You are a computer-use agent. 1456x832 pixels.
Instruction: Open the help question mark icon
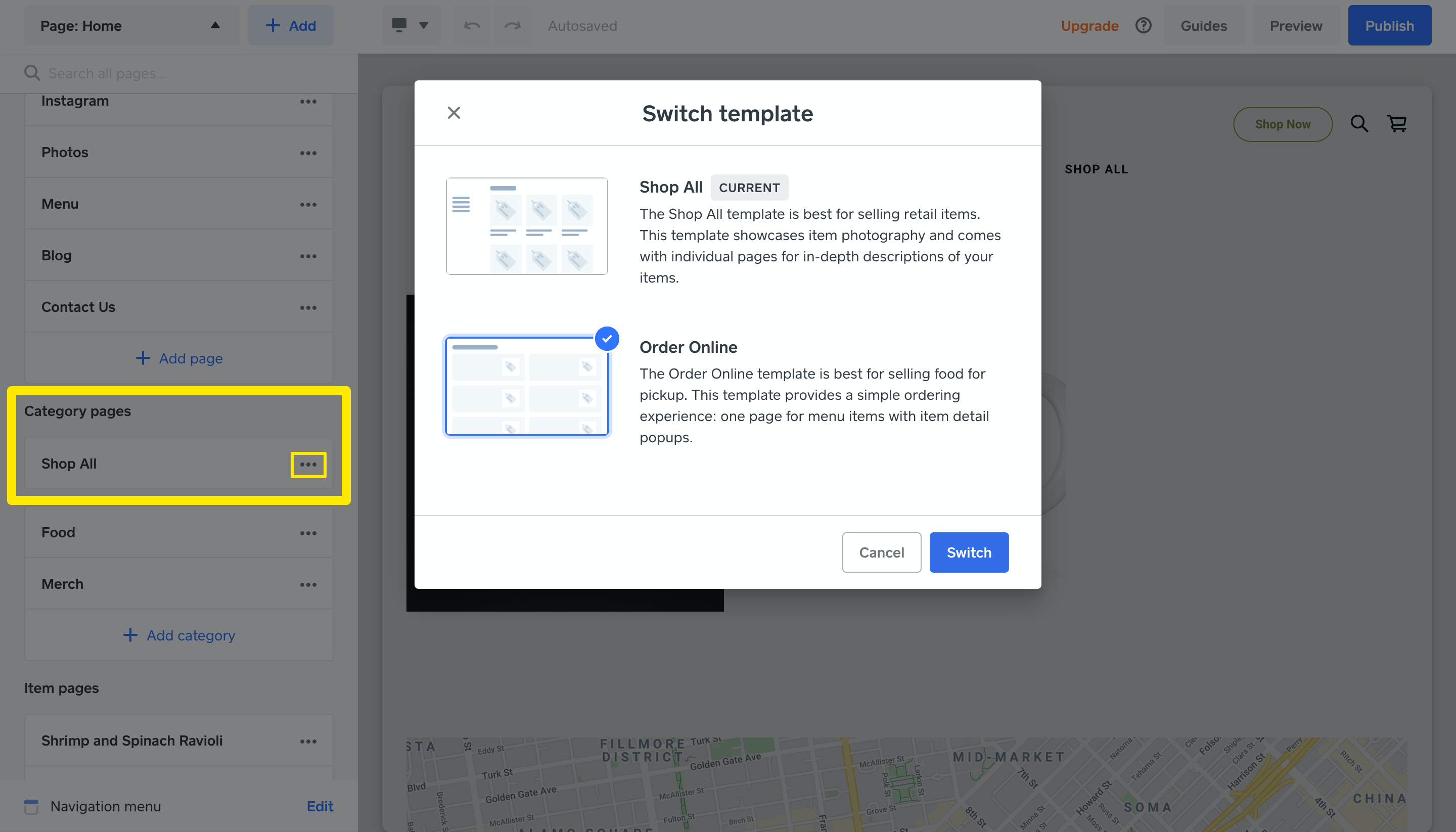click(x=1144, y=25)
